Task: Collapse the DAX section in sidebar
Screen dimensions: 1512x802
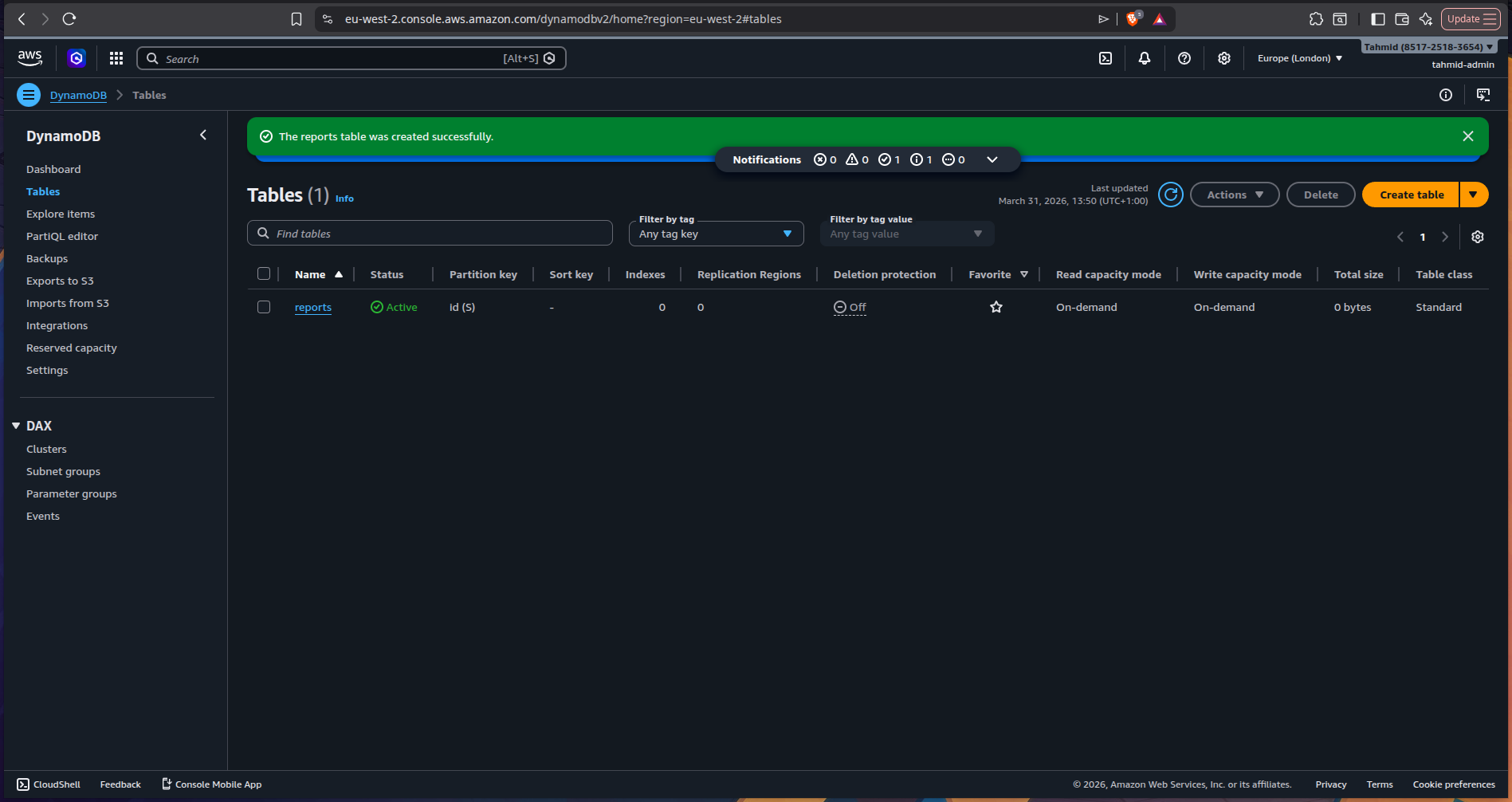Action: click(x=16, y=426)
